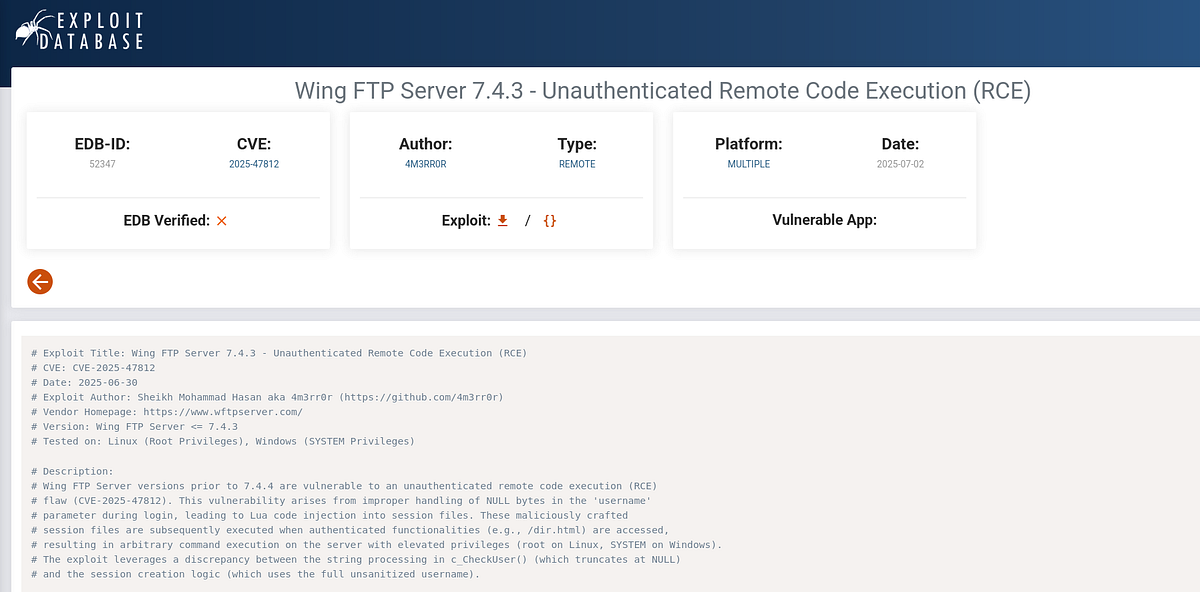Click the line mentioning c_CheckUser() string processing
The image size is (1200, 592).
point(356,559)
